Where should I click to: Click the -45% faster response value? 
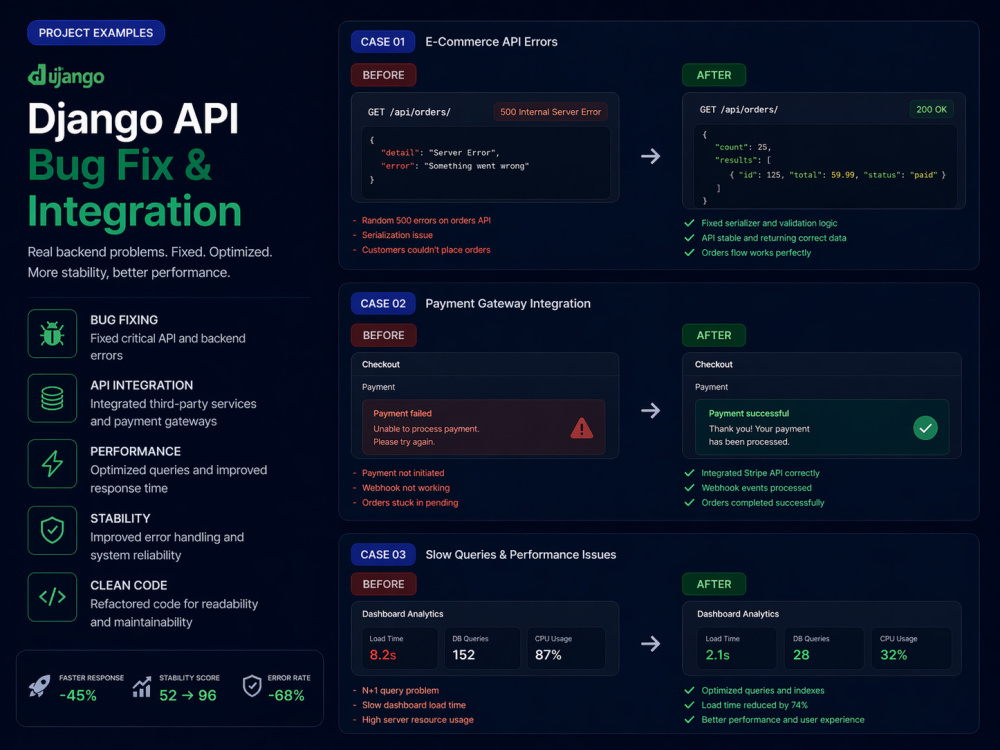78,696
